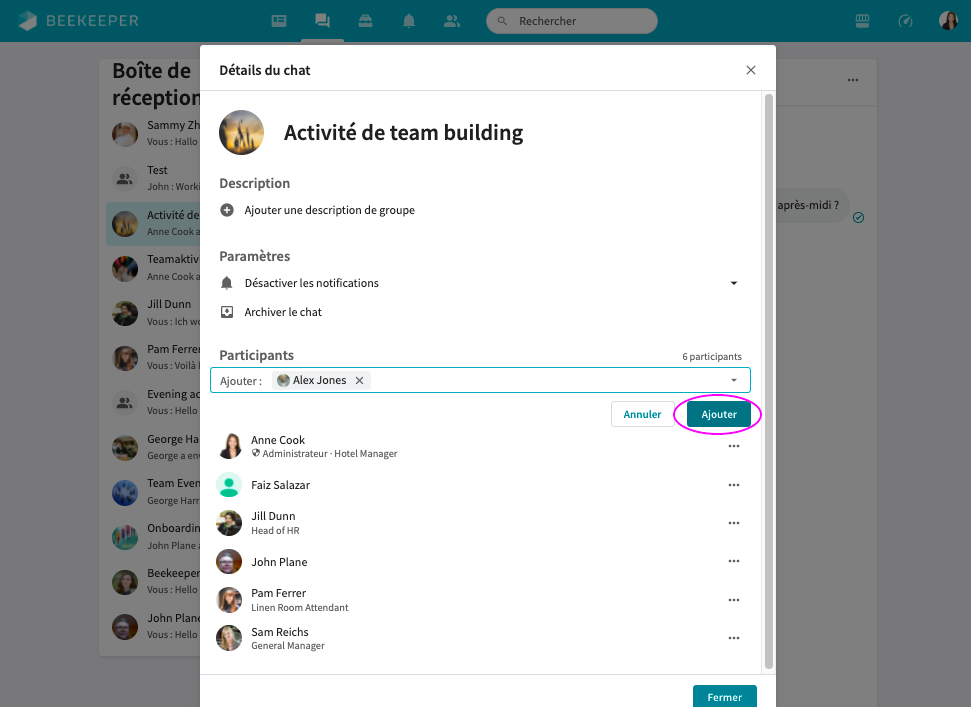Click the group chat avatar image
The width and height of the screenshot is (971, 707).
(x=241, y=133)
